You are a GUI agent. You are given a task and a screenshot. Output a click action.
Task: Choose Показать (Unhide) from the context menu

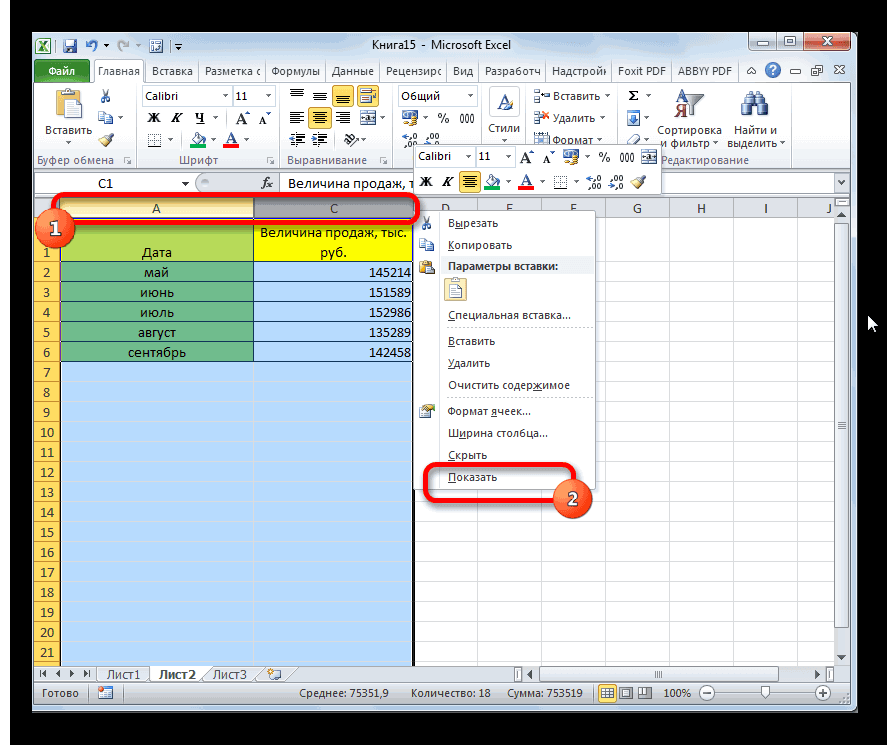click(x=473, y=477)
